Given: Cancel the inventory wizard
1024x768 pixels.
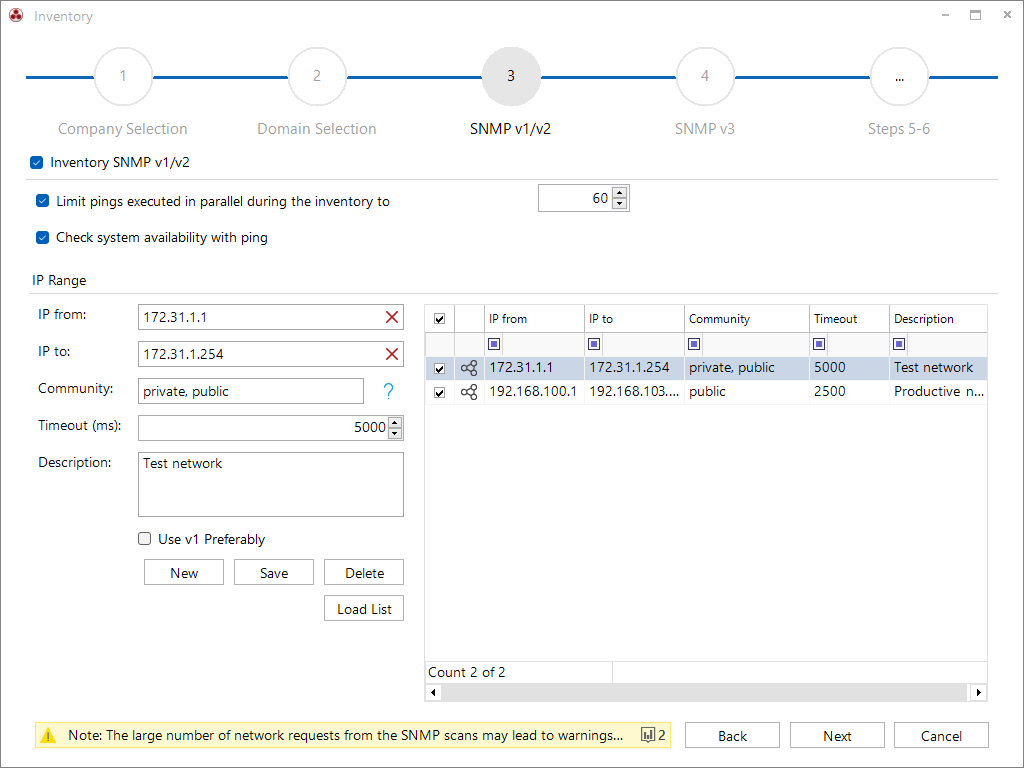Looking at the screenshot, I should [x=941, y=736].
